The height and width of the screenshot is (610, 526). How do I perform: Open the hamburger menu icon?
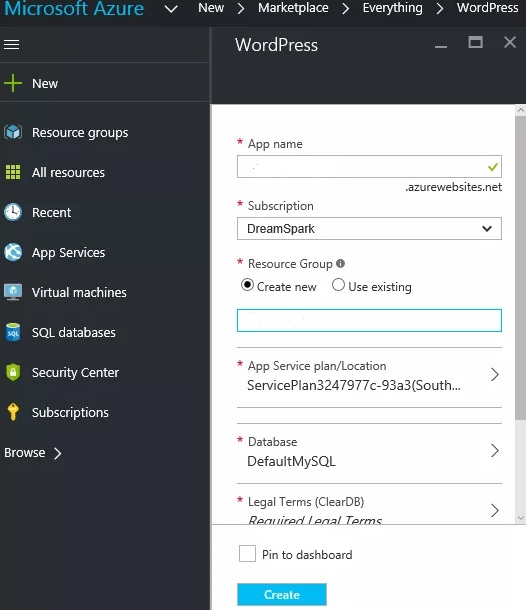tap(11, 44)
